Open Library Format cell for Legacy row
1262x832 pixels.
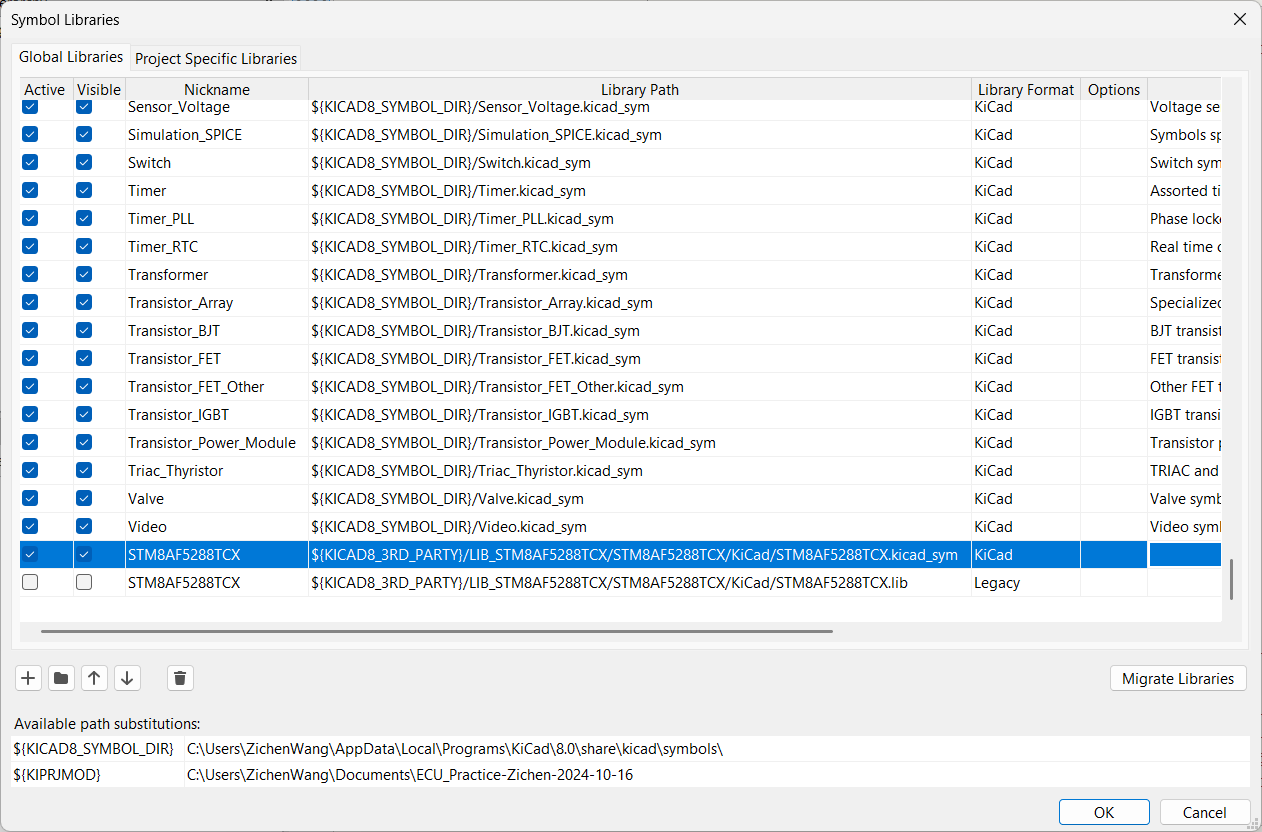point(1025,582)
